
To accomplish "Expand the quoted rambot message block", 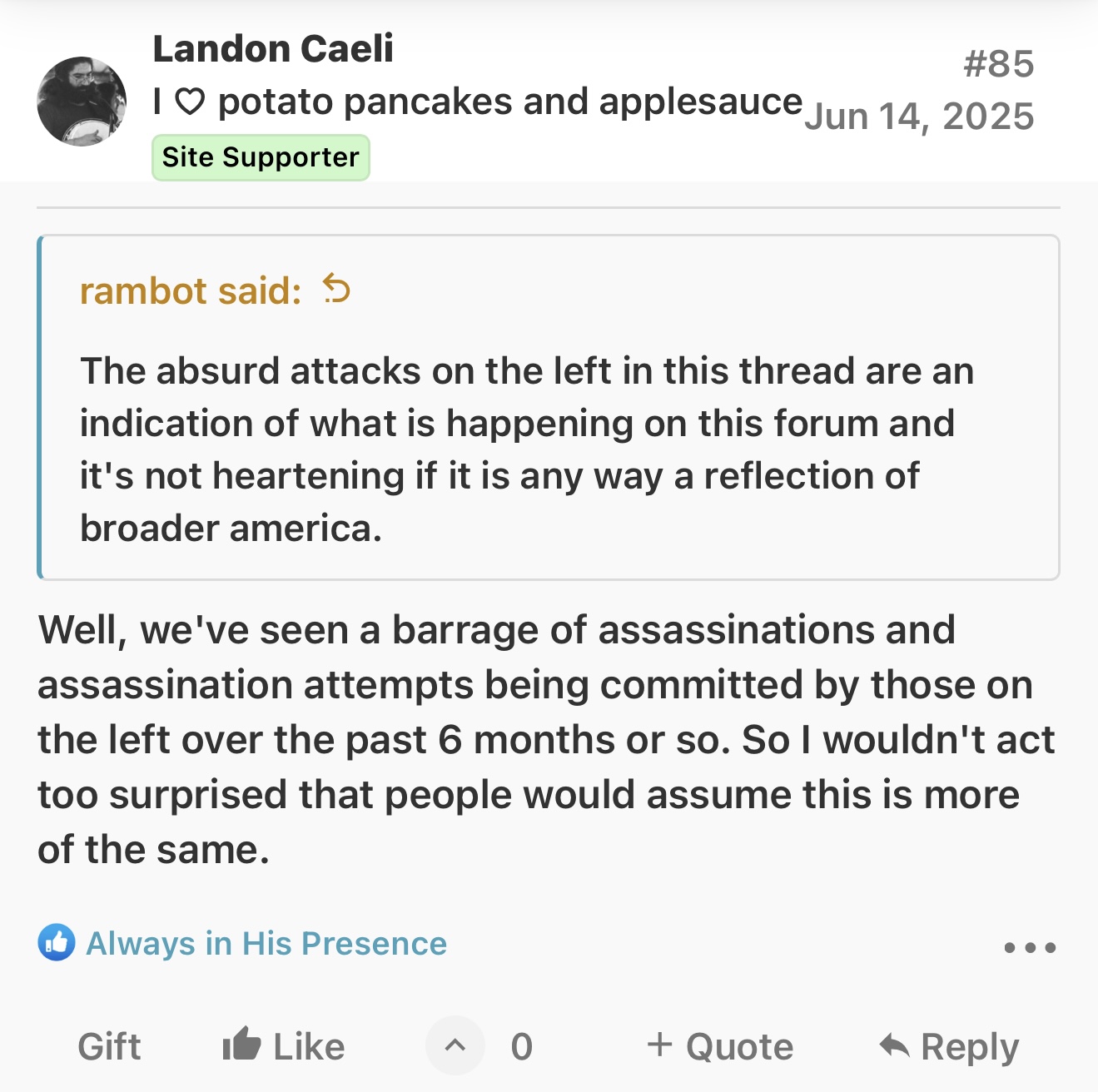I will (549, 408).
